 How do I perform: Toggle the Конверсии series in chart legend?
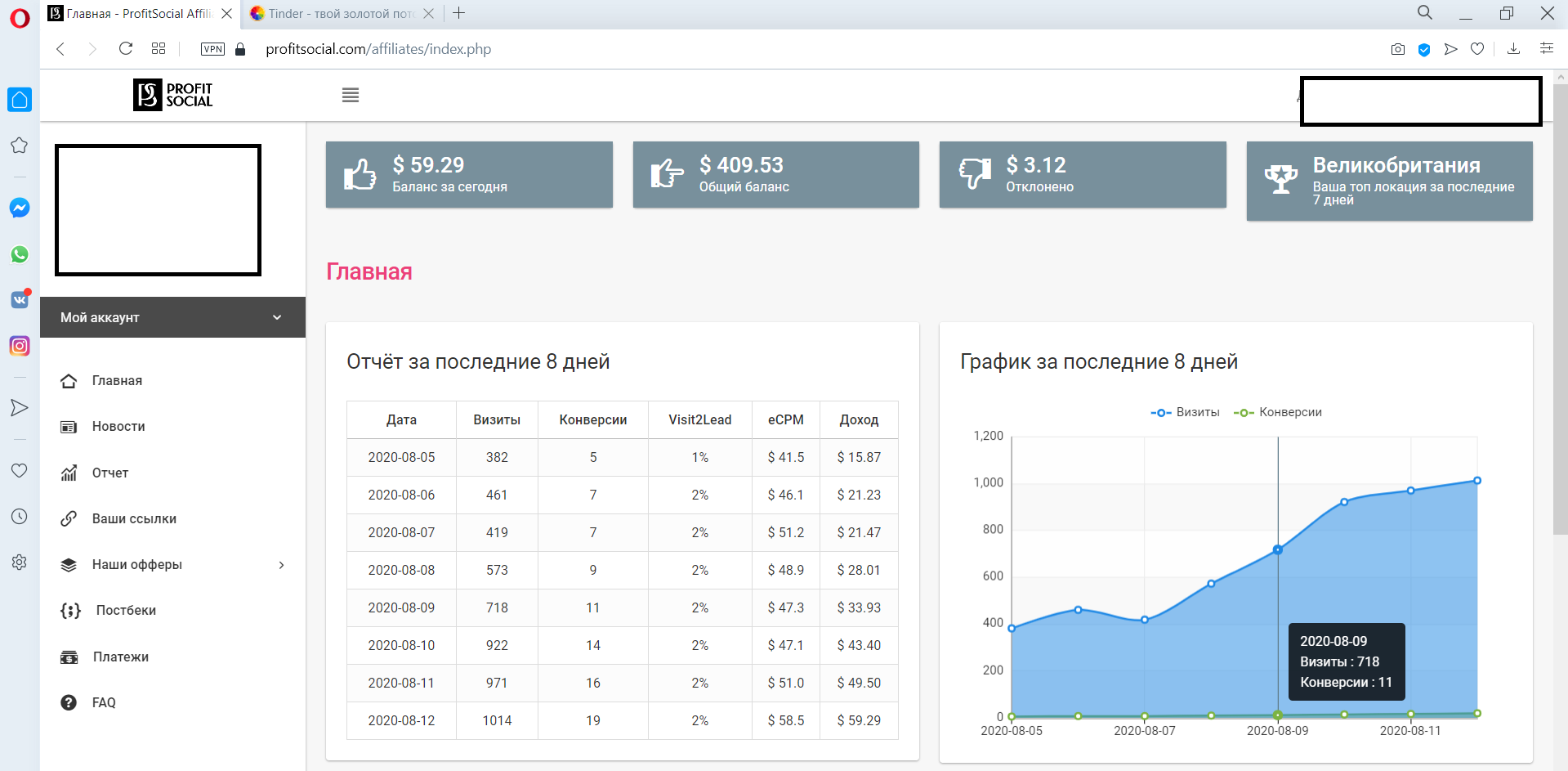pyautogui.click(x=1278, y=412)
